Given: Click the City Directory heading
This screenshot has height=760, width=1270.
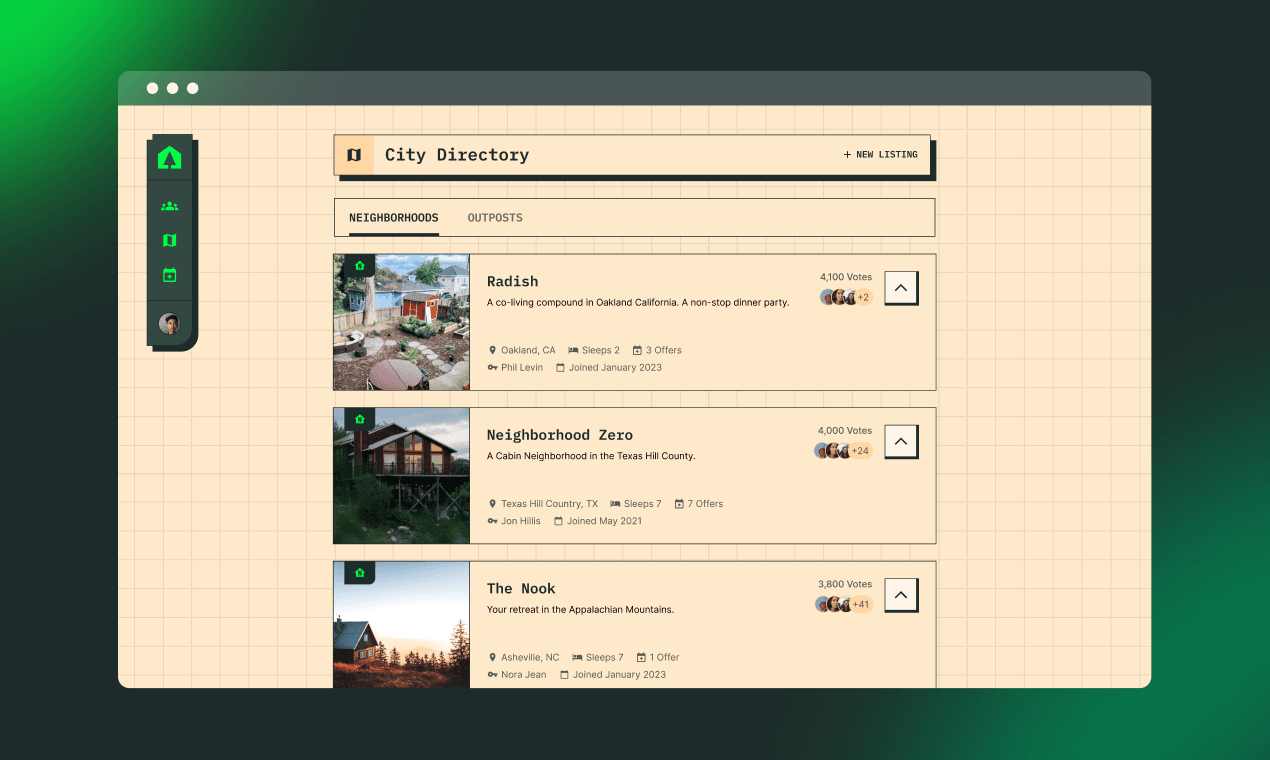Looking at the screenshot, I should click(x=457, y=155).
